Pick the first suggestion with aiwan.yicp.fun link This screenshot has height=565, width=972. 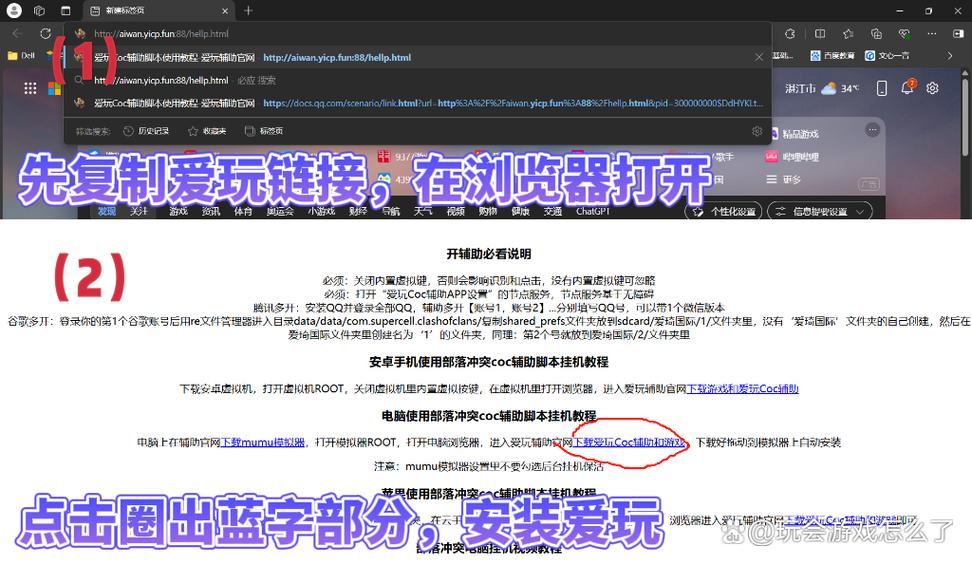(418, 57)
